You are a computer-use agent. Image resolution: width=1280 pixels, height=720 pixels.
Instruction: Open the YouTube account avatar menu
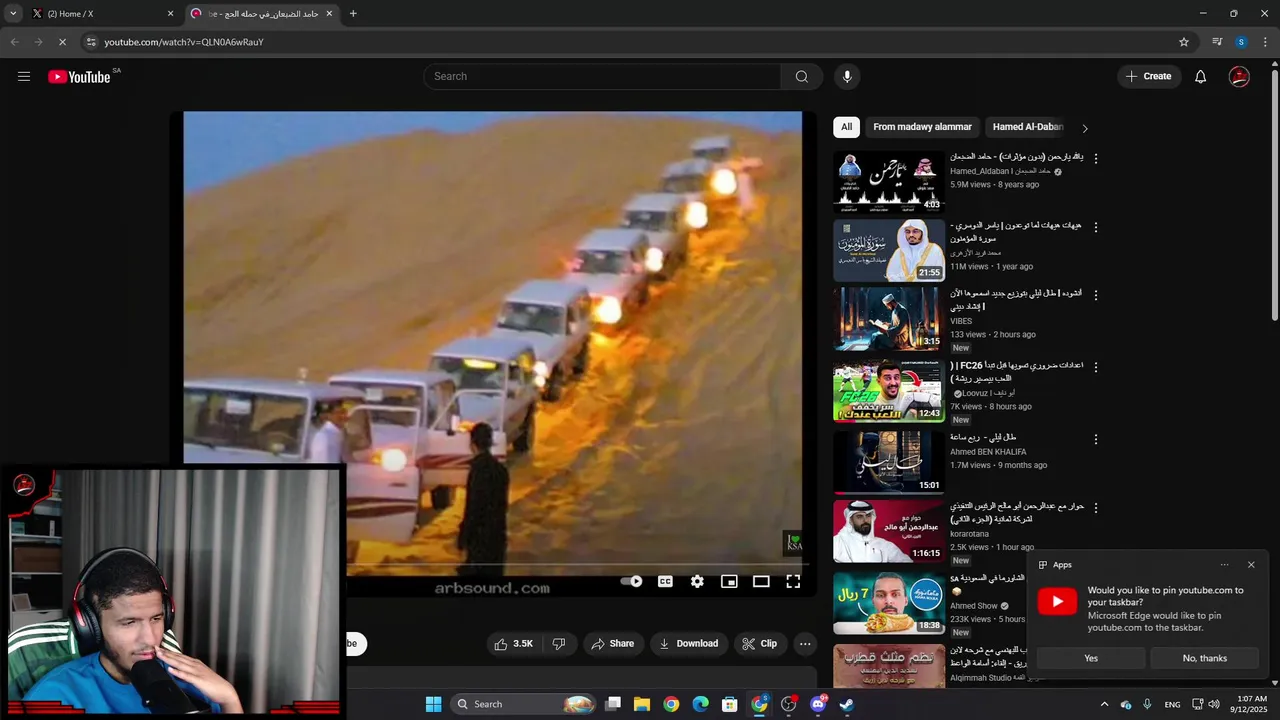[x=1239, y=76]
